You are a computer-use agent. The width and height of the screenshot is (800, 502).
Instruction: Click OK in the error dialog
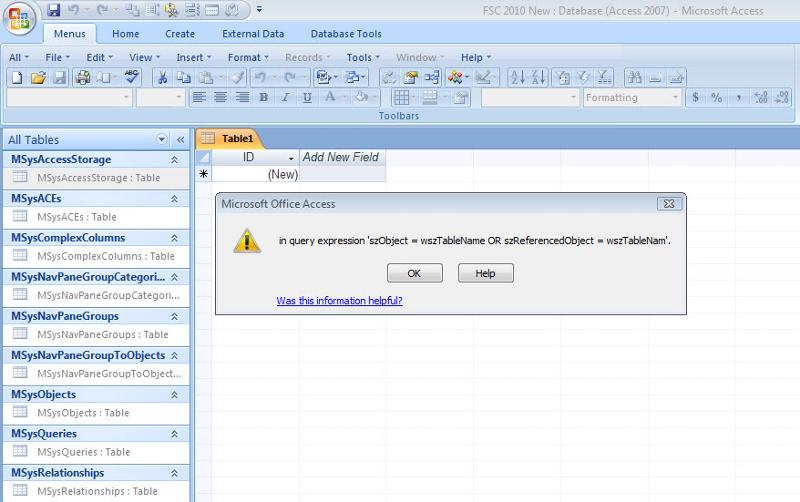click(414, 273)
